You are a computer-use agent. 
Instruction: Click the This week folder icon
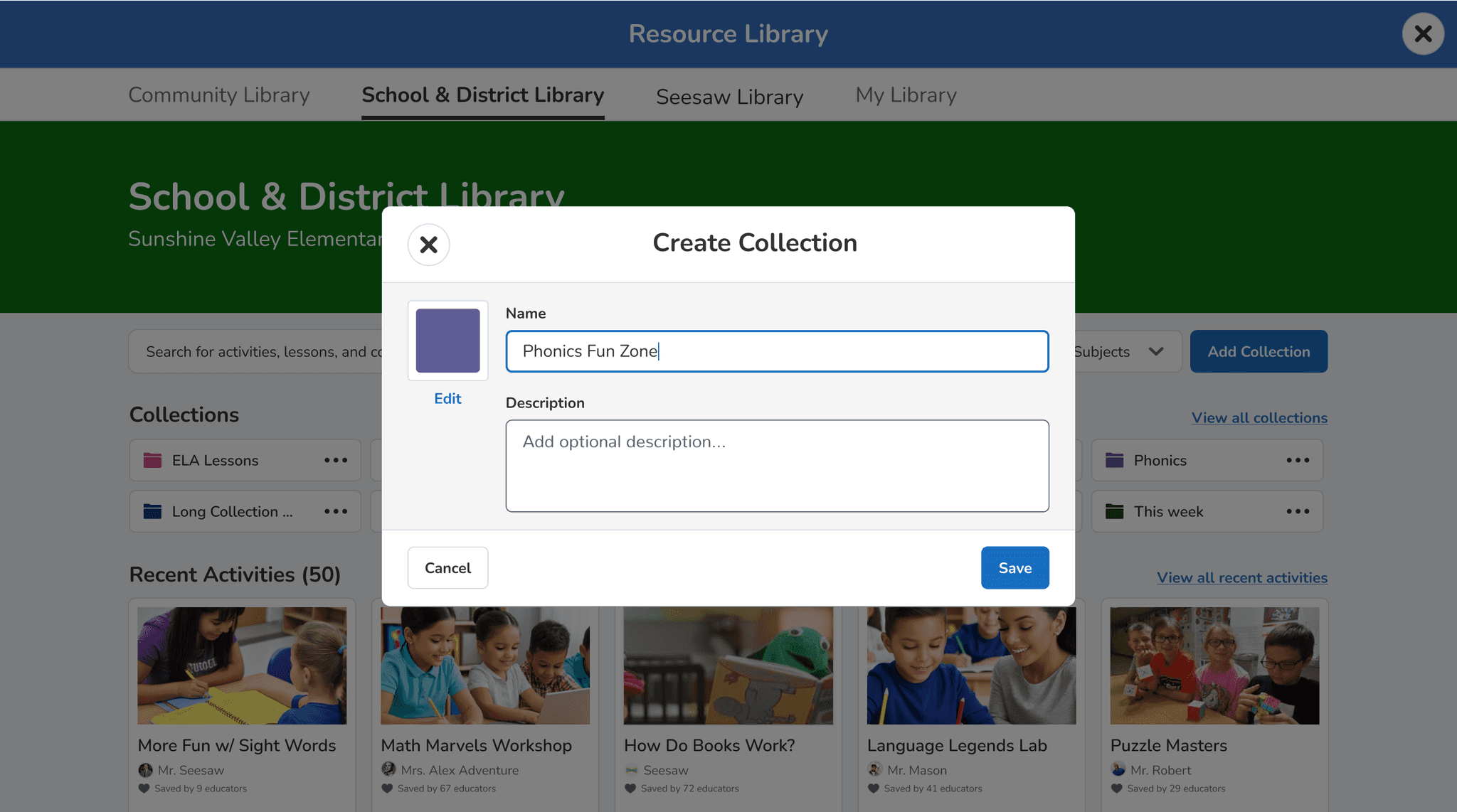pos(1114,511)
